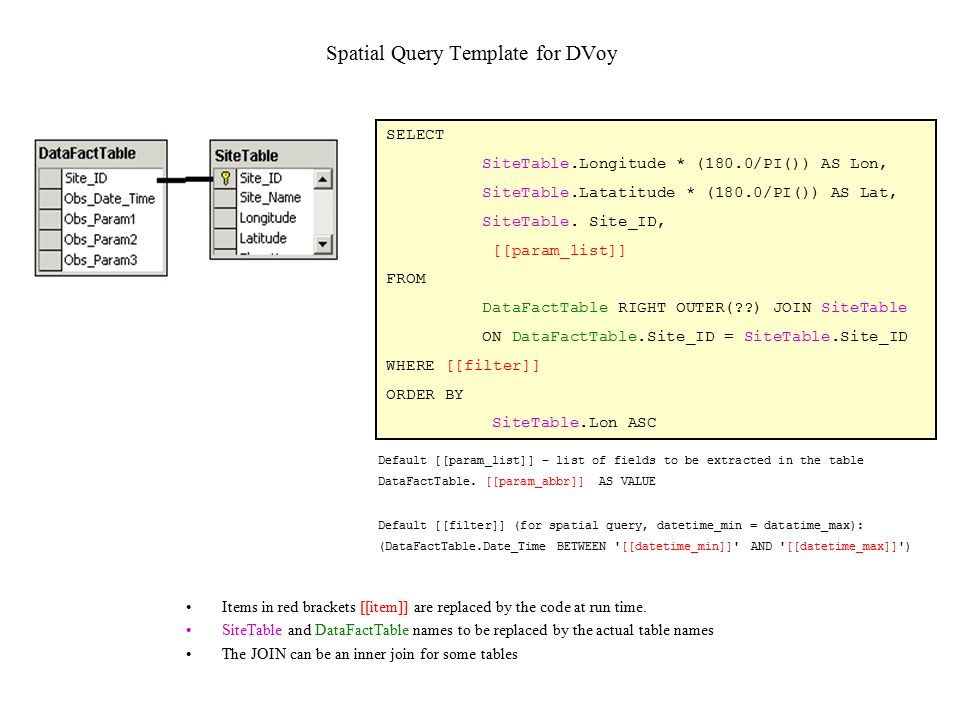Screen dimensions: 960x720
Task: Select row selector box beside Site_Name
Action: pos(225,198)
